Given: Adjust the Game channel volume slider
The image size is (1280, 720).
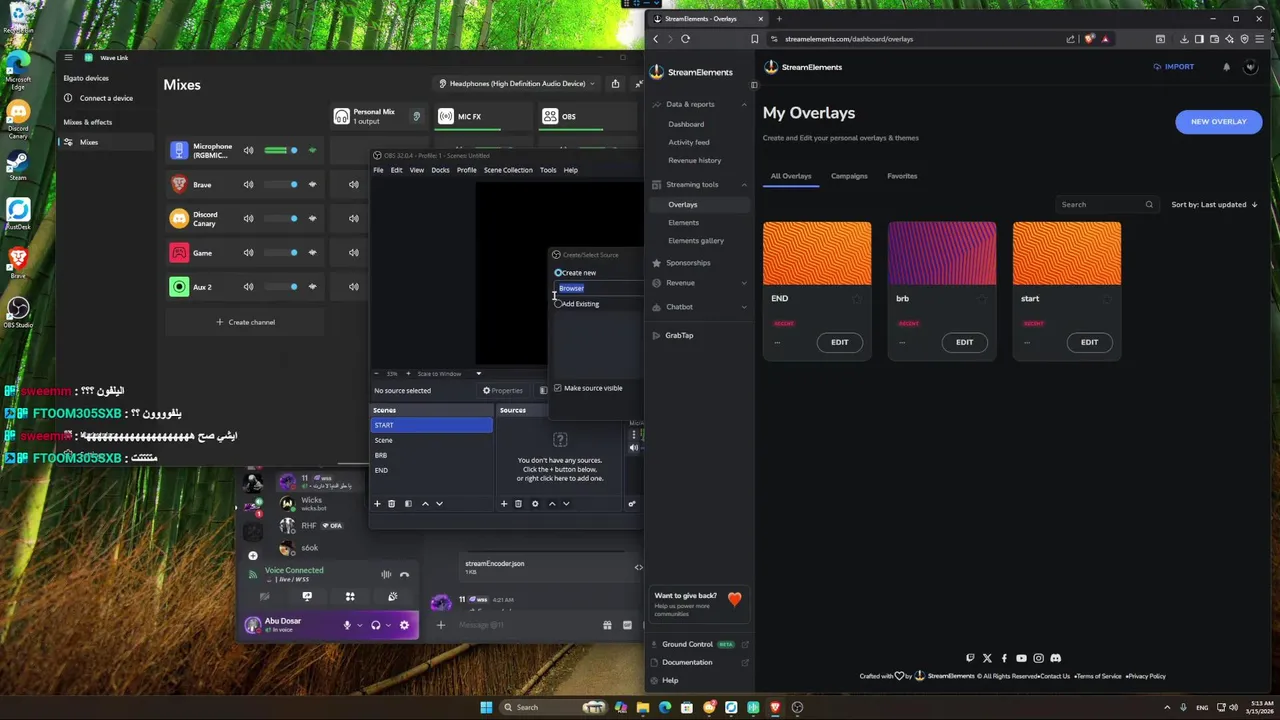Looking at the screenshot, I should [x=280, y=252].
